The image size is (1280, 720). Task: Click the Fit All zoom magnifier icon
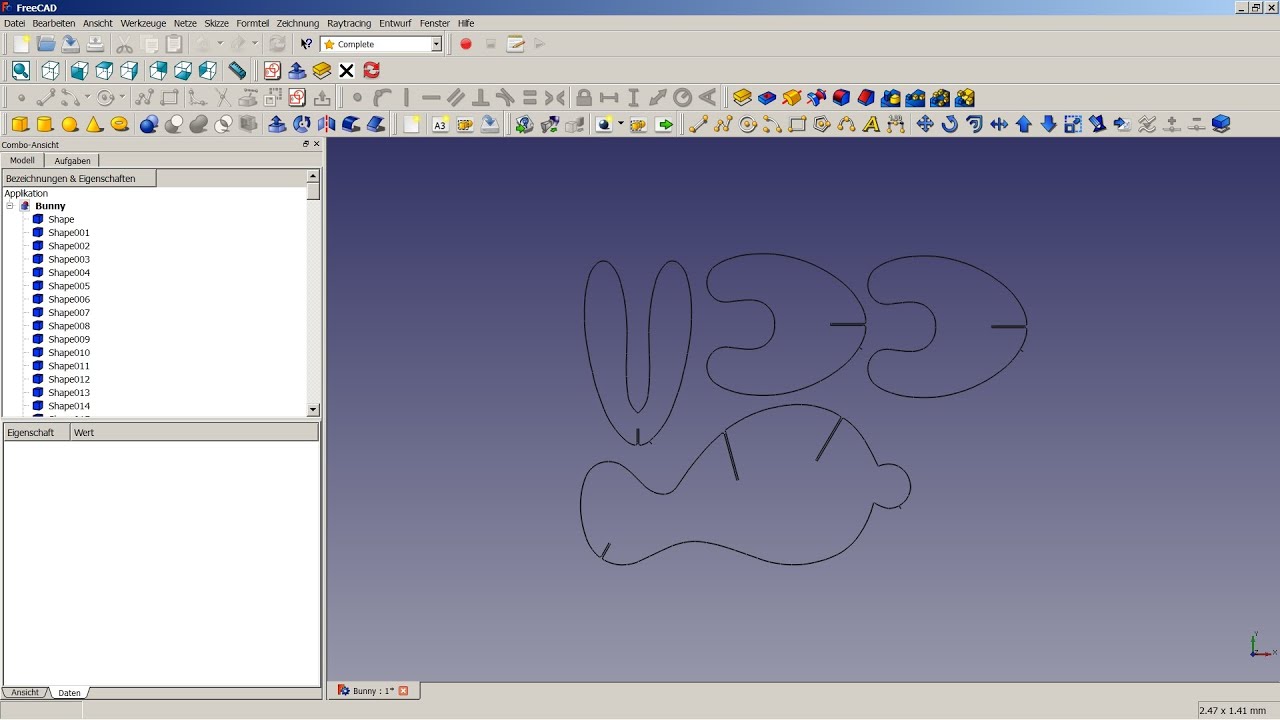coord(21,70)
